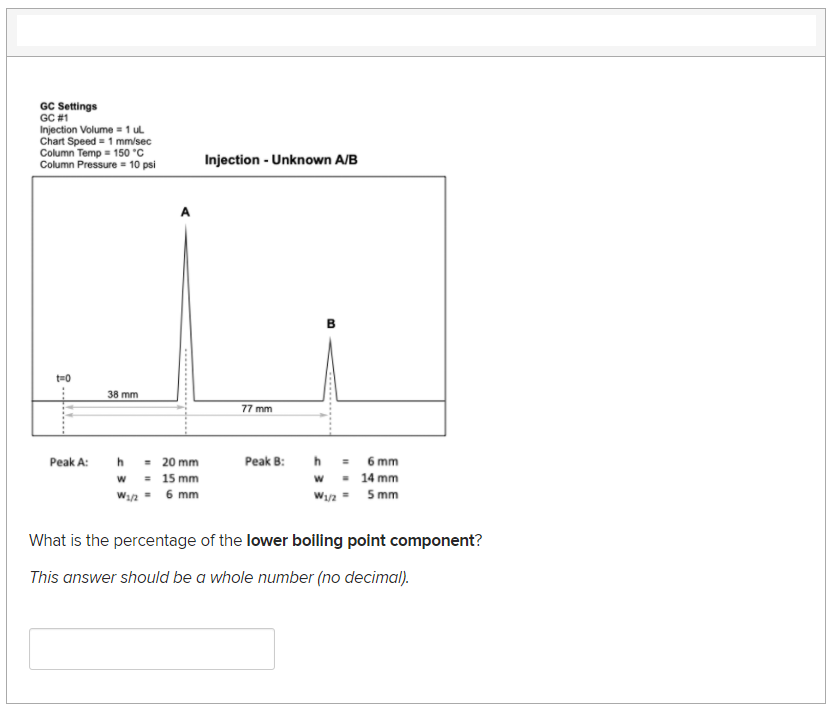Select the text field at the top
831x714 pixels.
[x=415, y=30]
